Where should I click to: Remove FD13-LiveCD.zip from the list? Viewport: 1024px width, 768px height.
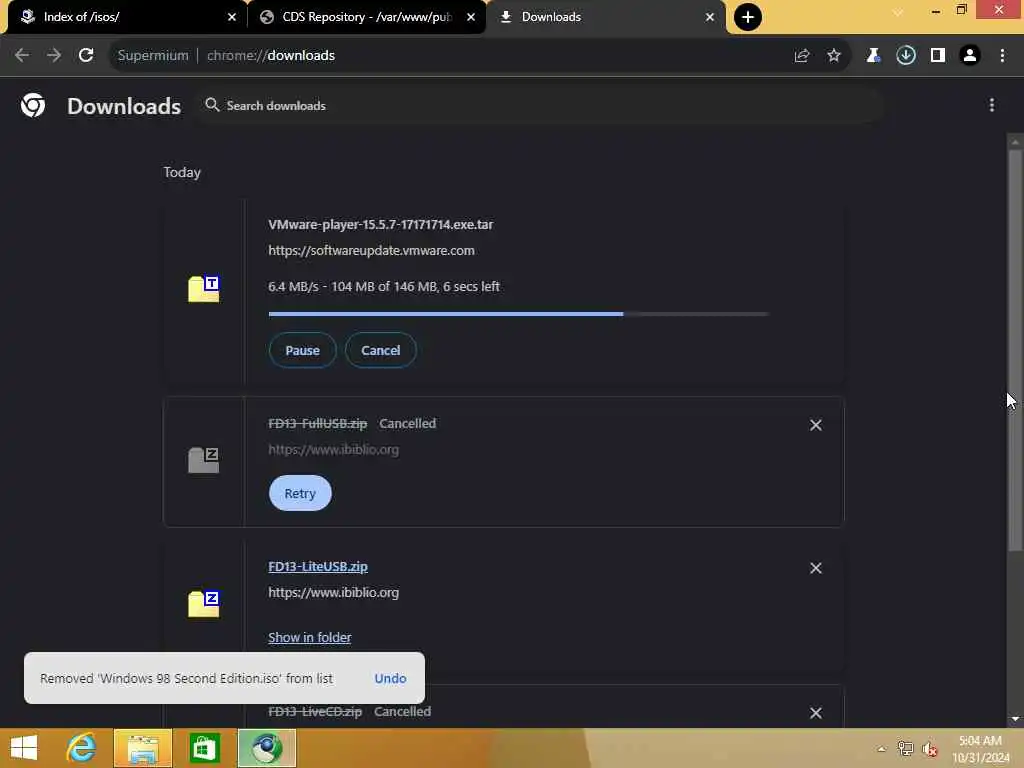(816, 713)
